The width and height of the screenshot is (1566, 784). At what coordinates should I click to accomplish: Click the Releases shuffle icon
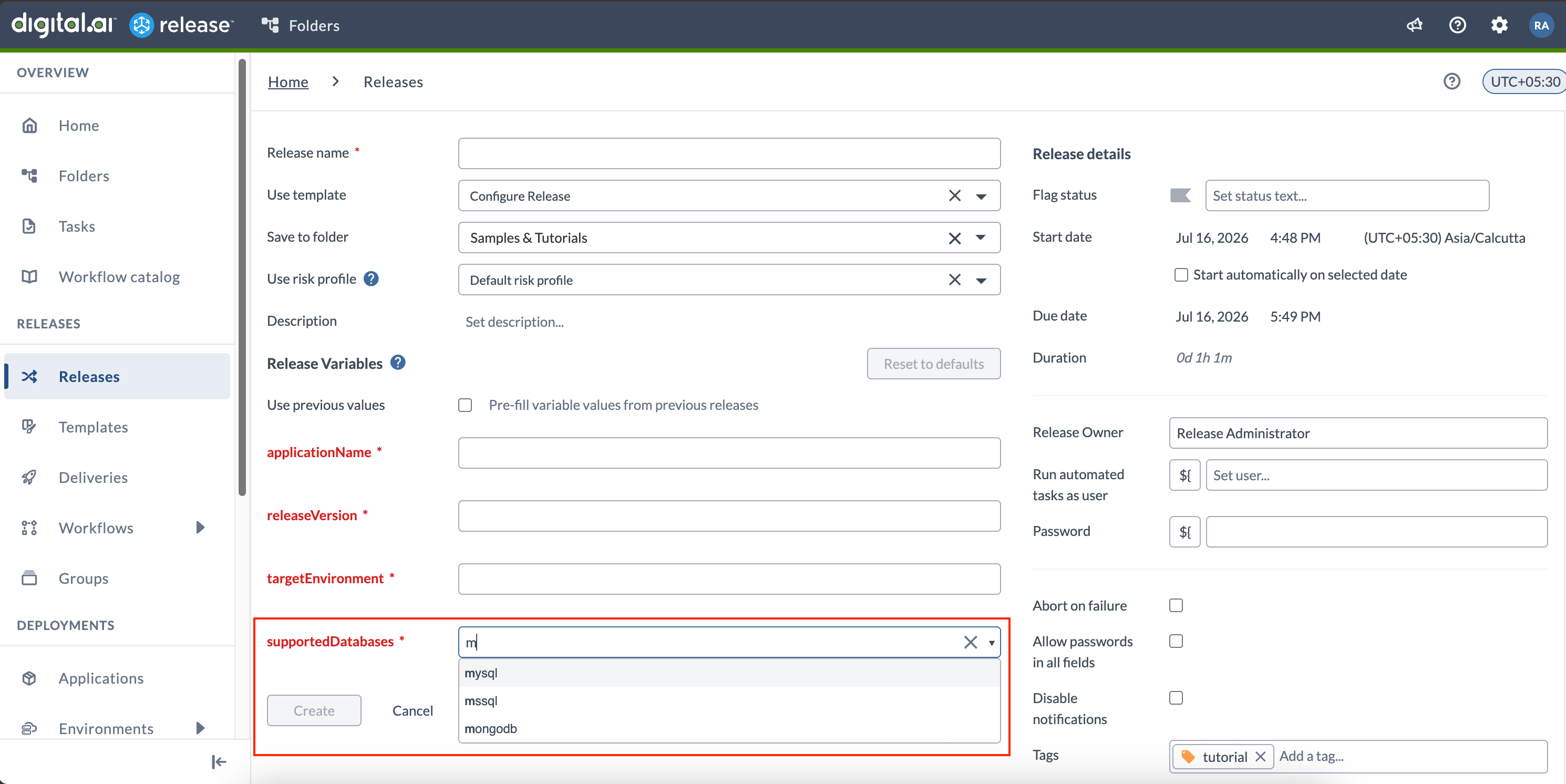point(29,376)
